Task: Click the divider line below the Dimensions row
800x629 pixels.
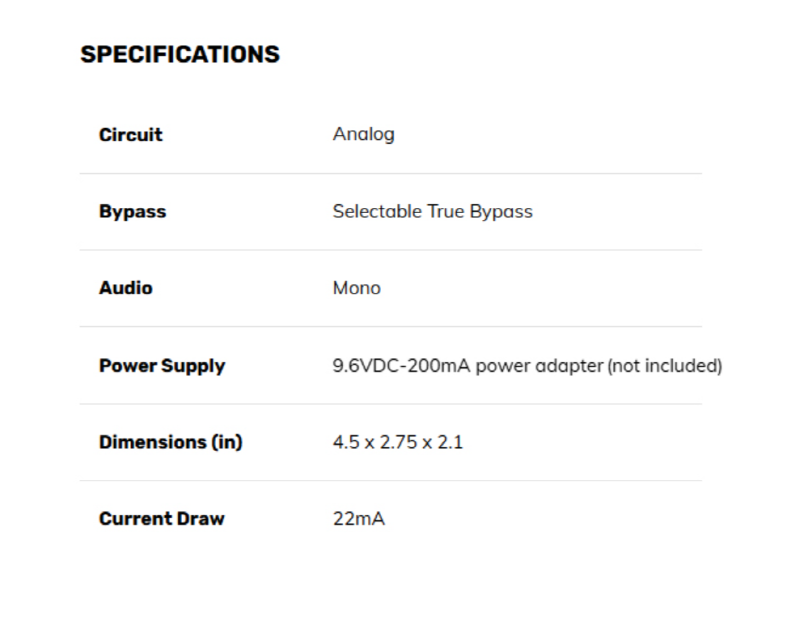Action: click(x=390, y=480)
